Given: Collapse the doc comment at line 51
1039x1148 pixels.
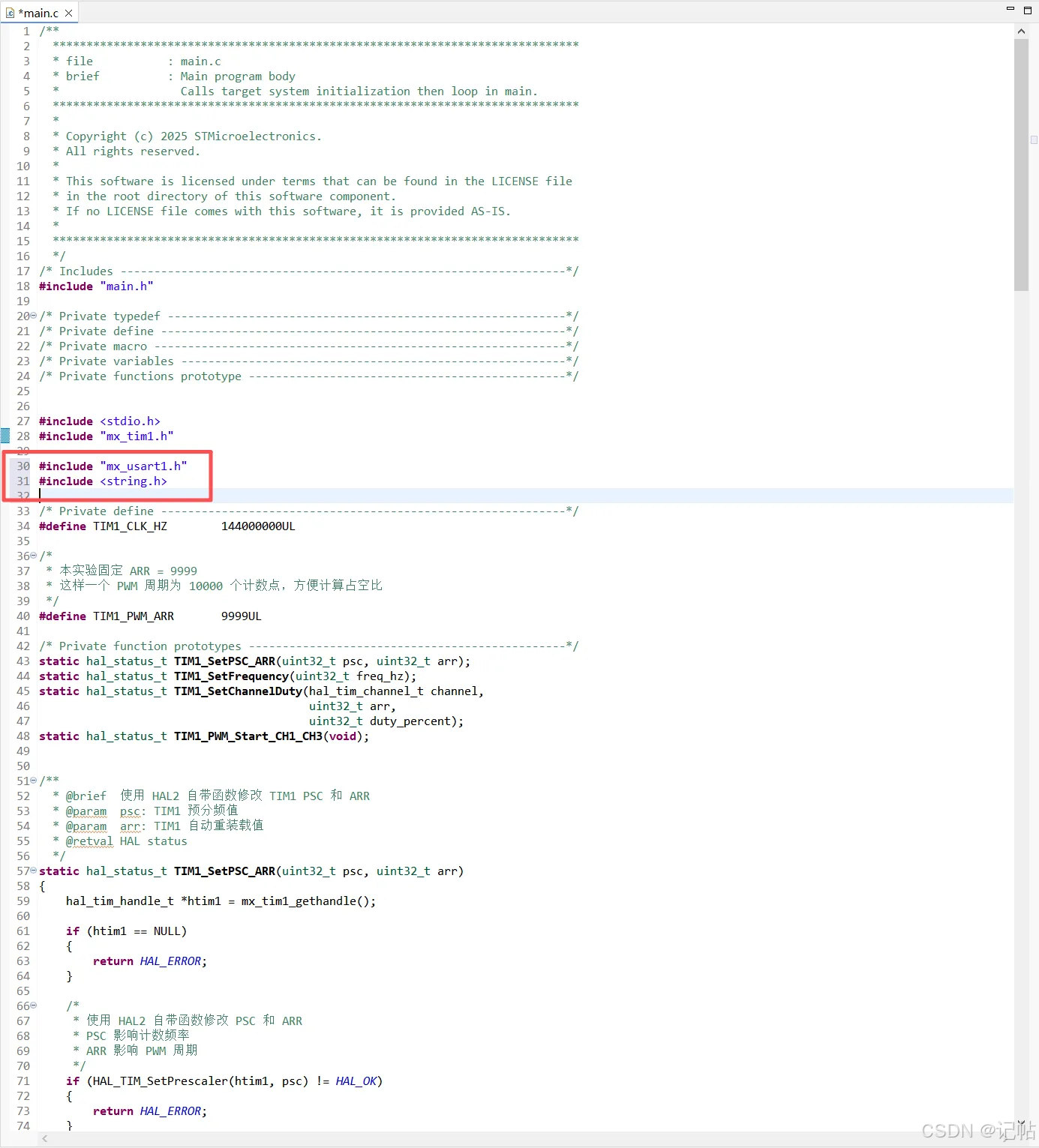Looking at the screenshot, I should 33,781.
